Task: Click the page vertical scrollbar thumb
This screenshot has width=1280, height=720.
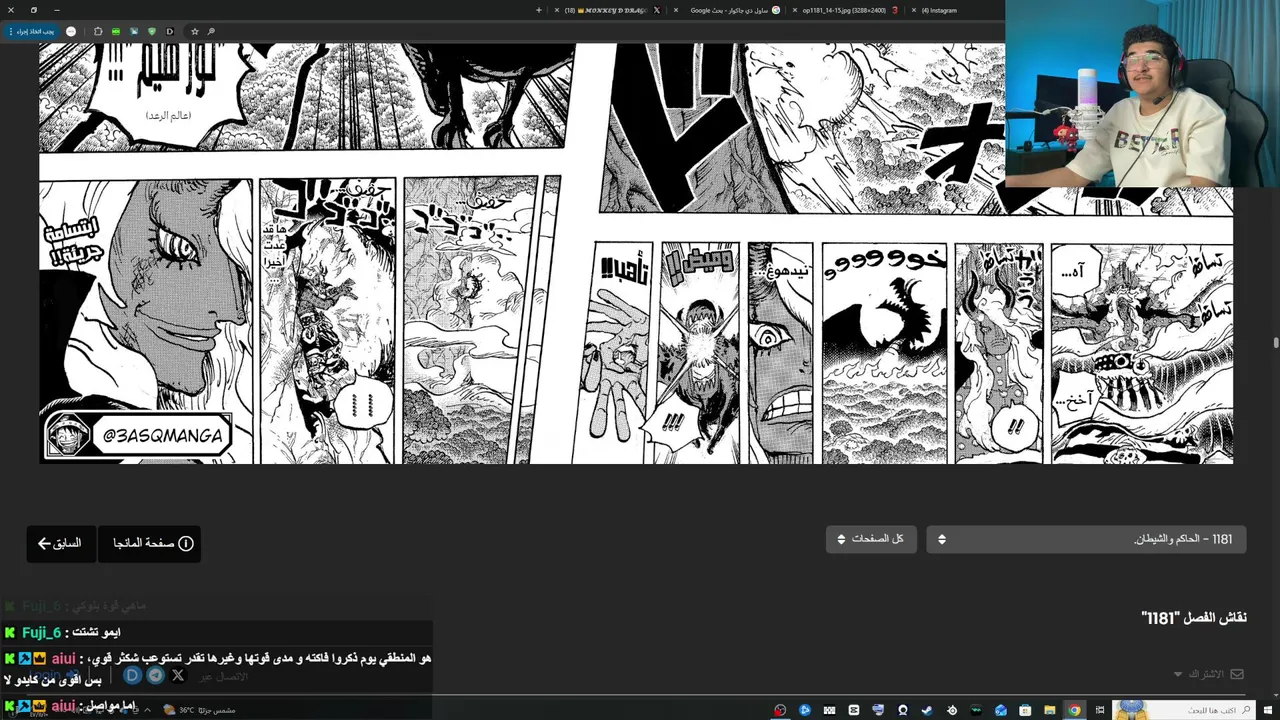Action: (x=1275, y=343)
